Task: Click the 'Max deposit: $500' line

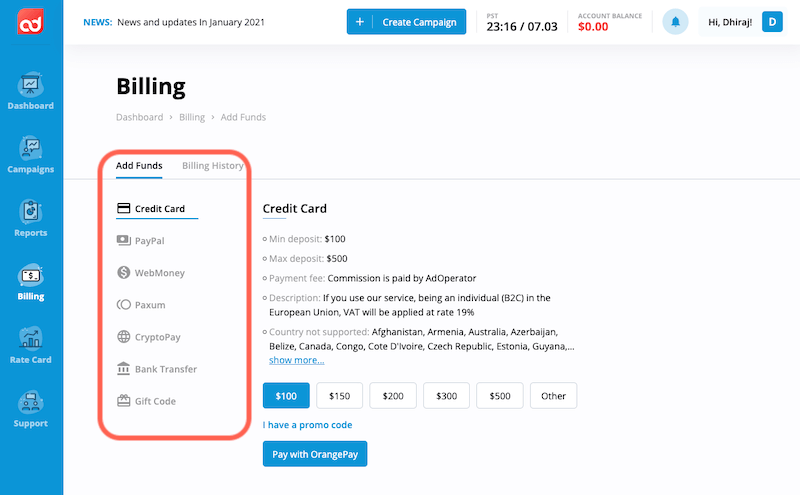Action: [308, 259]
